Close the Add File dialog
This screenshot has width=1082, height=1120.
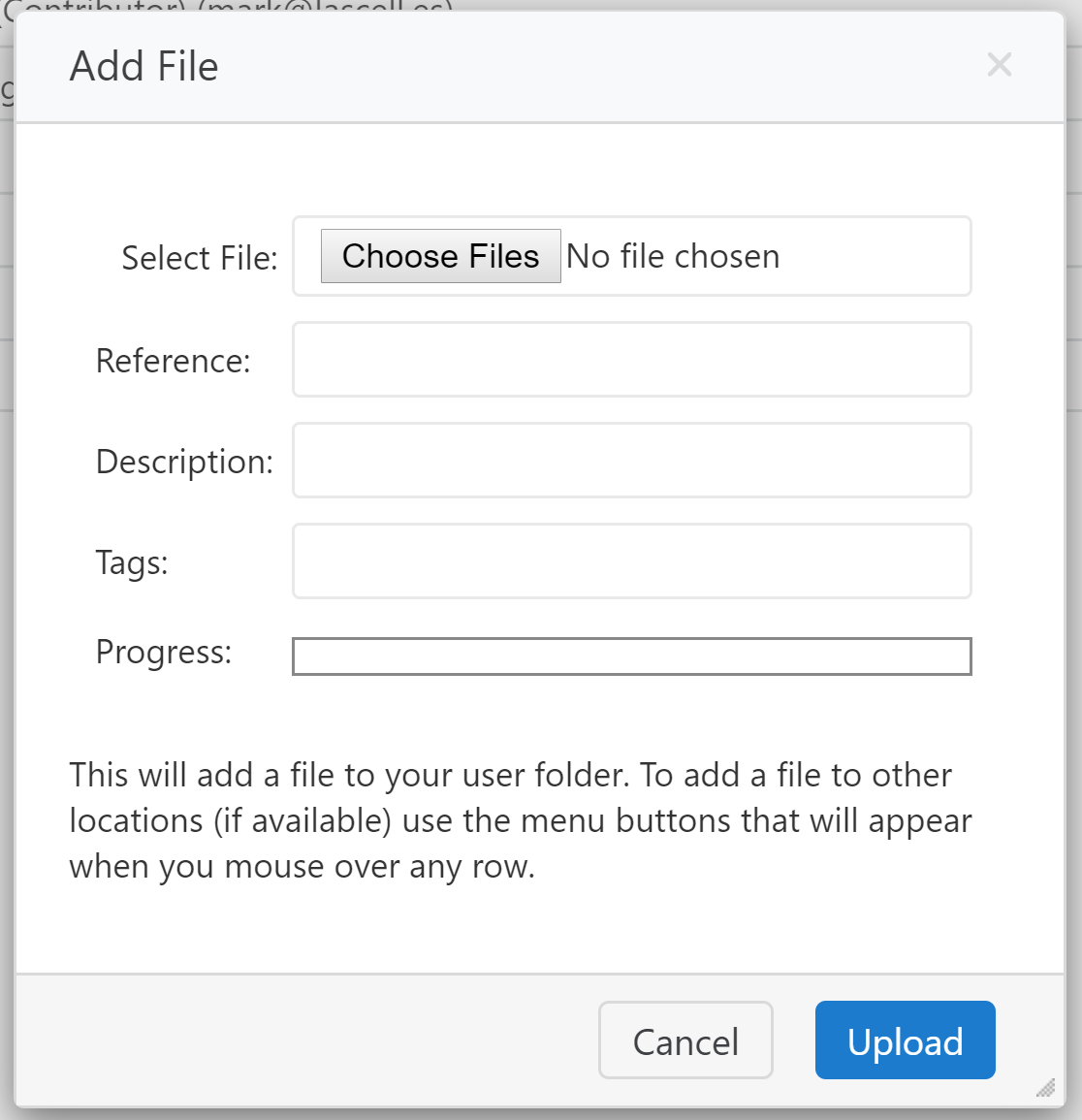(1000, 65)
